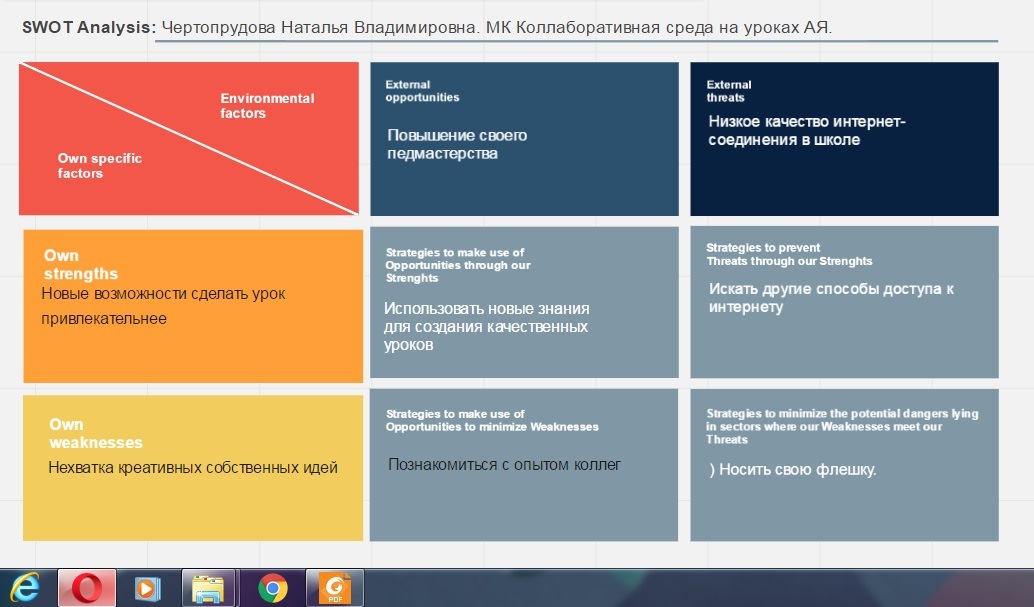Select the text 'Низкое качество интернет-соединения в школе'
The height and width of the screenshot is (607, 1034).
pyautogui.click(x=806, y=131)
